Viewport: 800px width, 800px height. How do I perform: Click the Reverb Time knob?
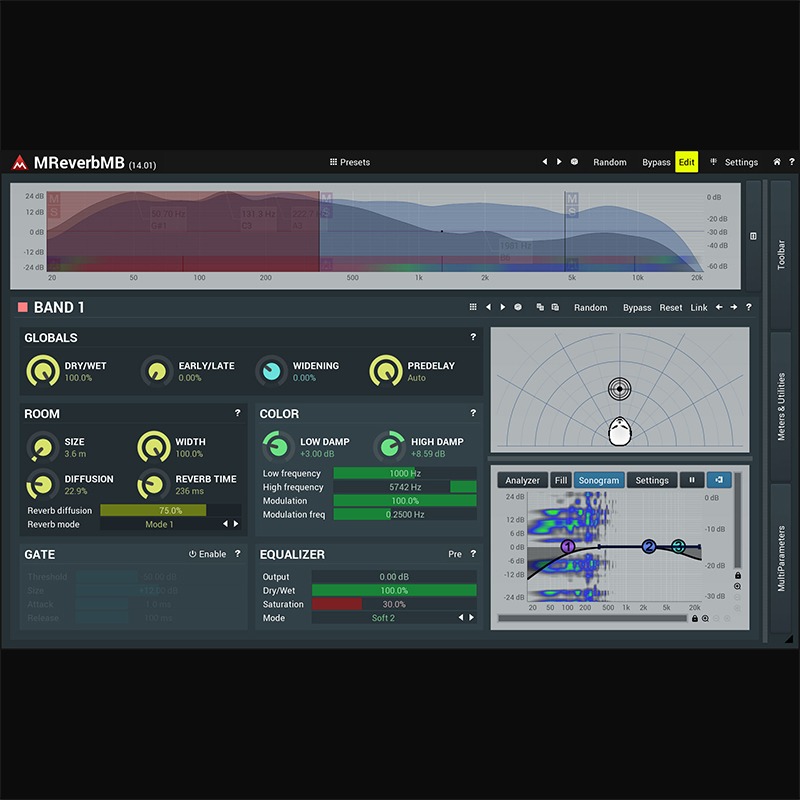tap(153, 484)
